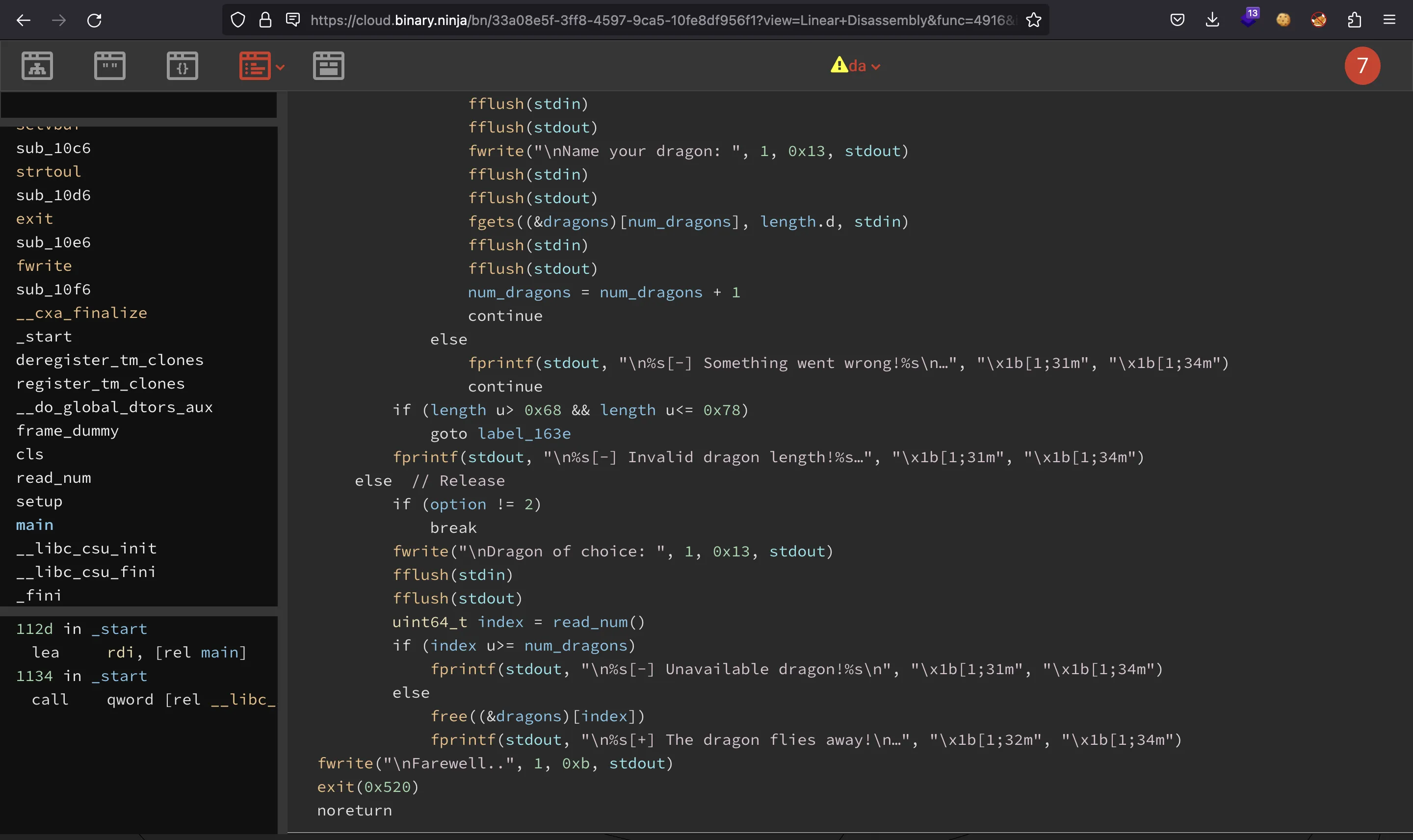Image resolution: width=1413 pixels, height=840 pixels.
Task: Click the 'Farewell..' fwrite line
Action: tap(495, 763)
